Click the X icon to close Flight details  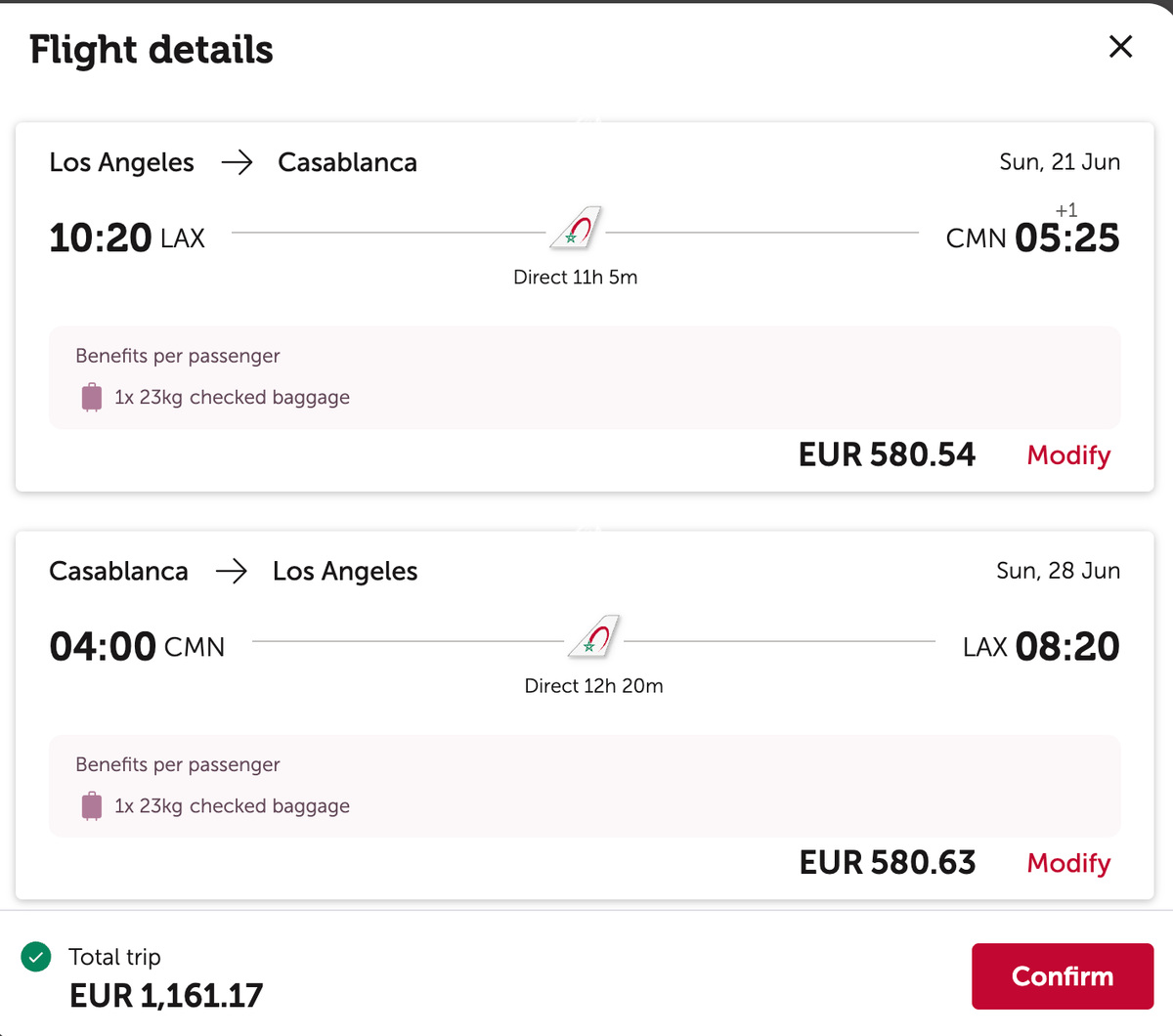(x=1120, y=47)
